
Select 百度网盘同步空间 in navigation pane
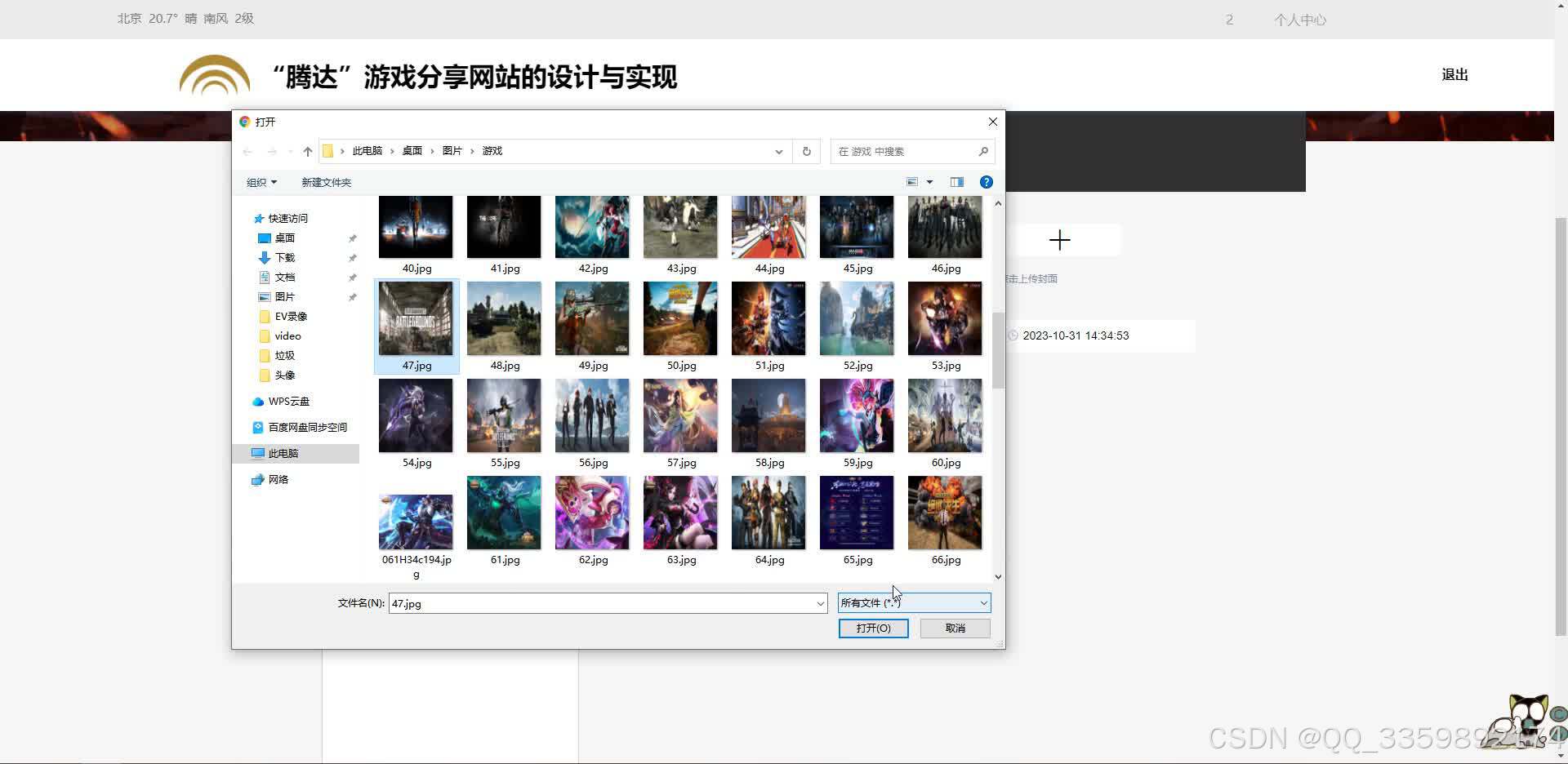(x=307, y=427)
